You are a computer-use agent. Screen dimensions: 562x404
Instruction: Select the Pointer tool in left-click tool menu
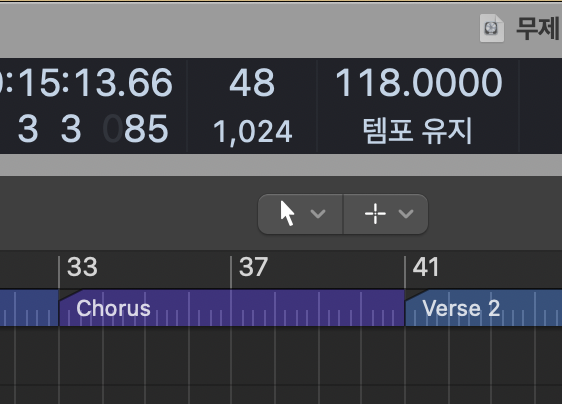[287, 214]
